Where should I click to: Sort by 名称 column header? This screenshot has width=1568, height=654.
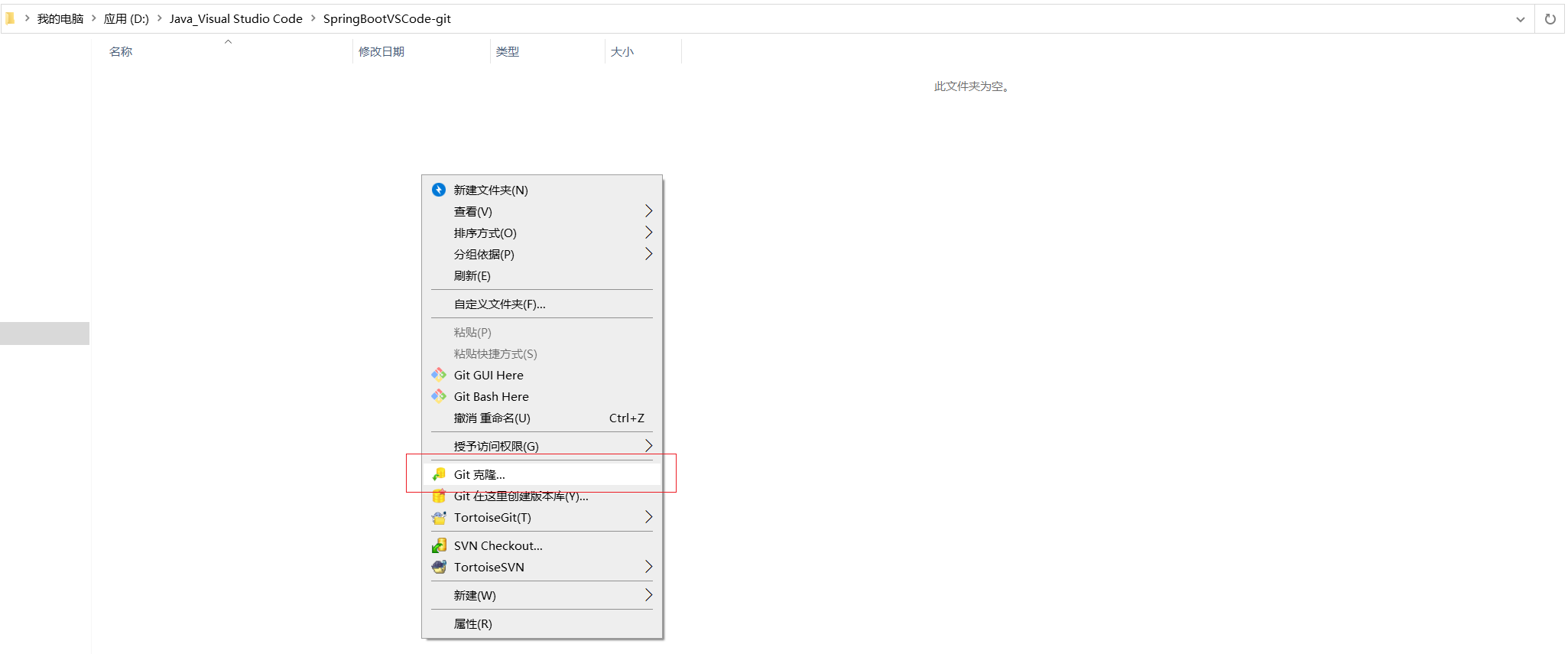click(x=121, y=51)
